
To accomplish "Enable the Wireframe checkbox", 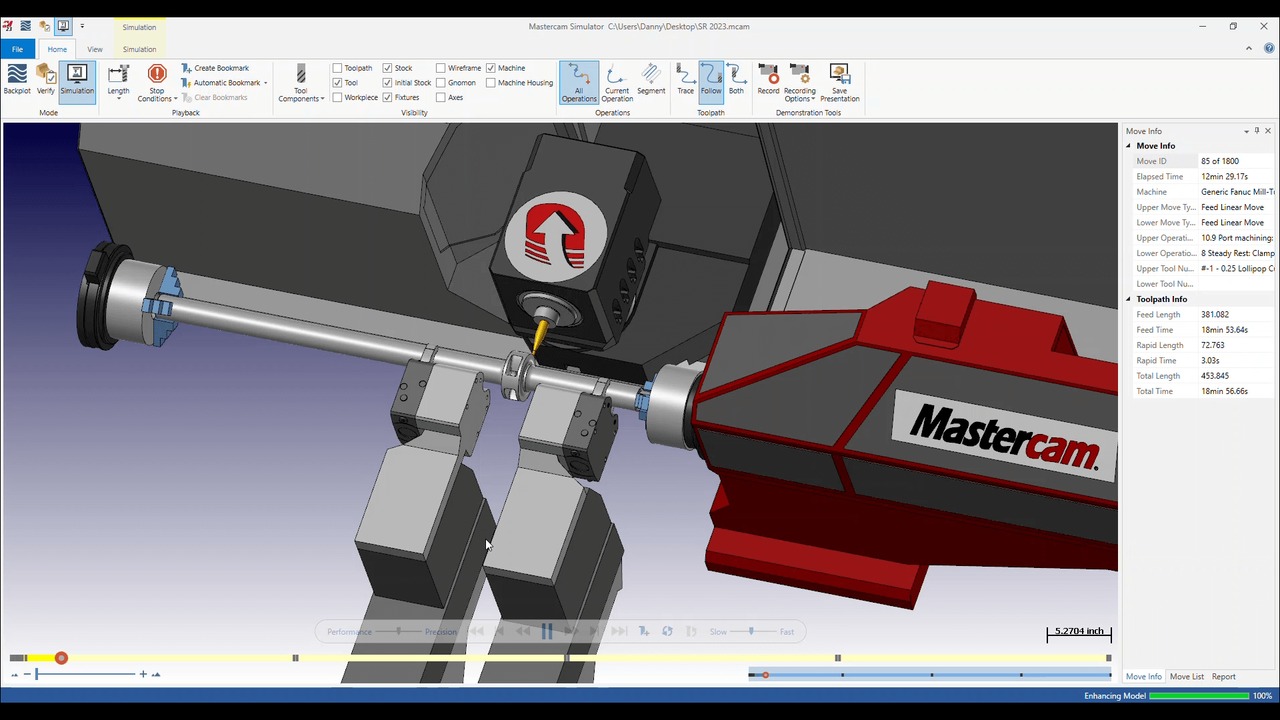I will (441, 68).
